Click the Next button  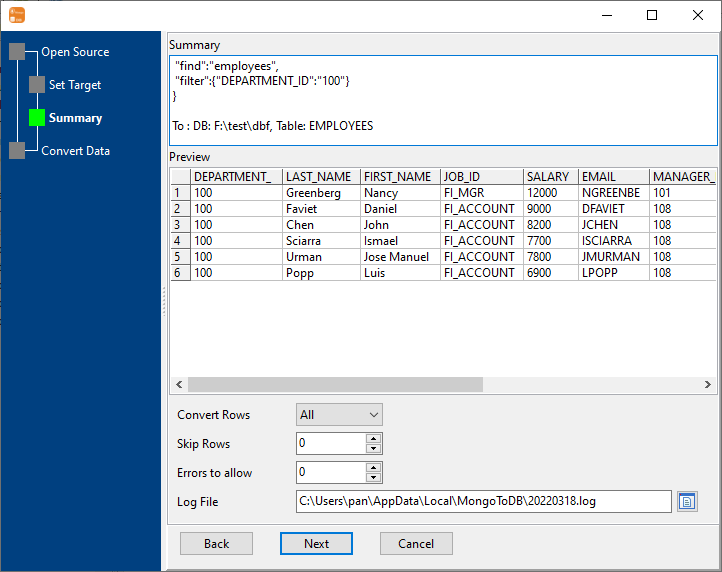tap(316, 543)
